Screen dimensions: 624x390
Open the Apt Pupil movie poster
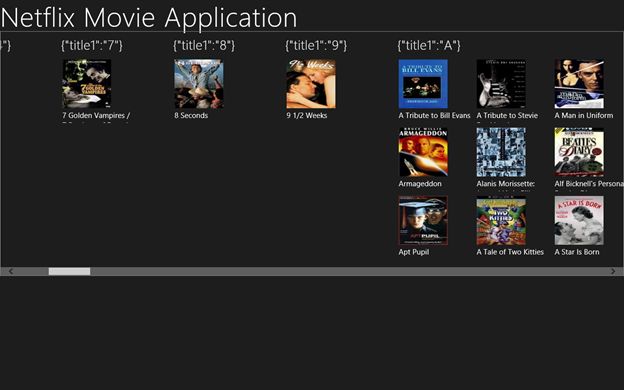423,220
